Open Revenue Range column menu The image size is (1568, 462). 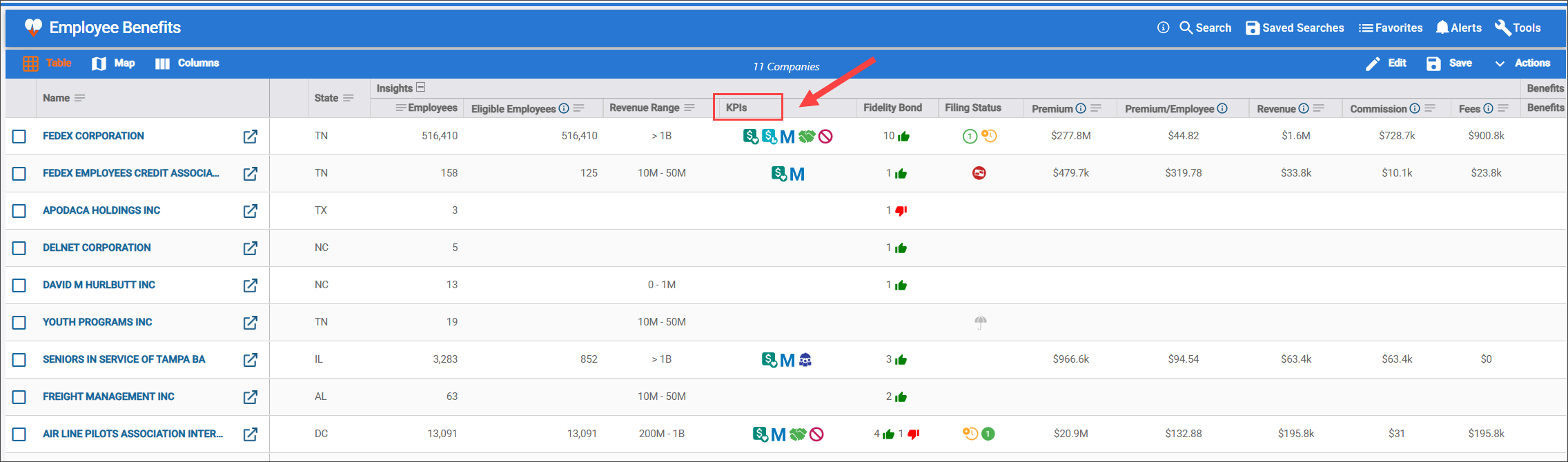tap(689, 108)
